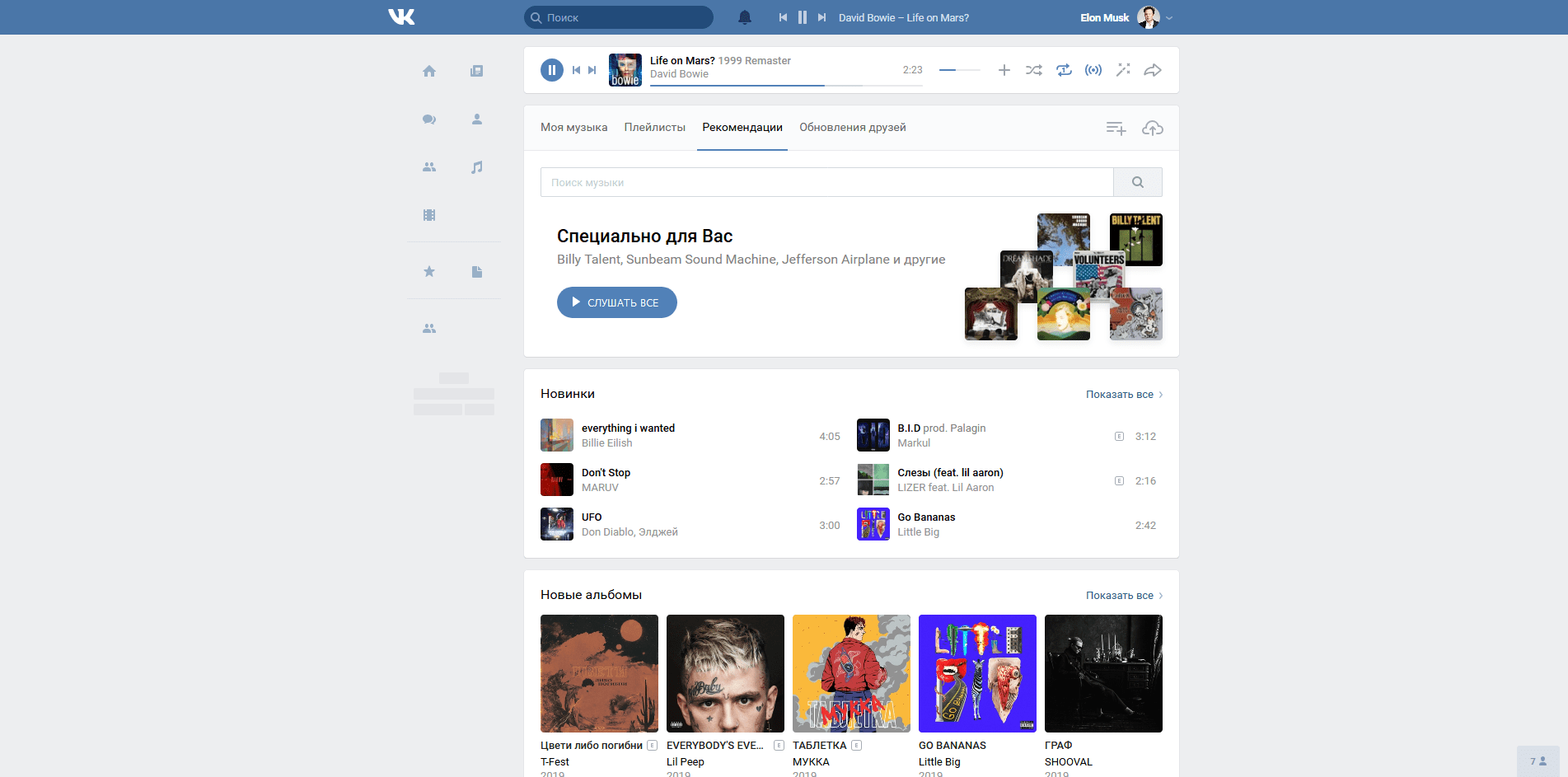Screen dimensions: 1568x777
Task: Open Billie Eilish artist link
Action: tap(607, 443)
